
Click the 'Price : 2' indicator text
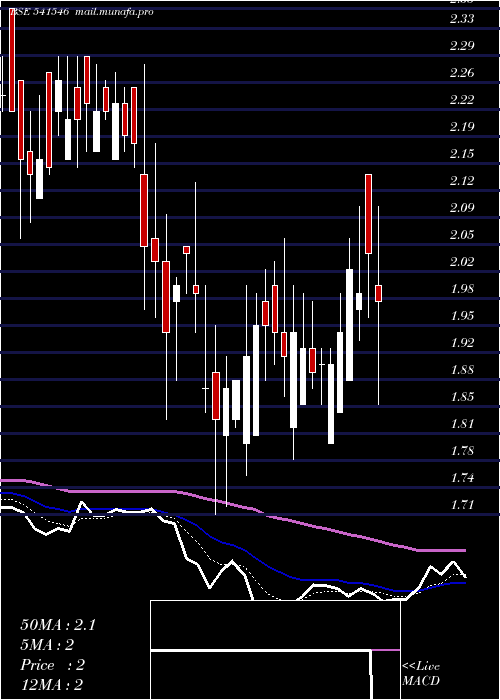pos(52,665)
